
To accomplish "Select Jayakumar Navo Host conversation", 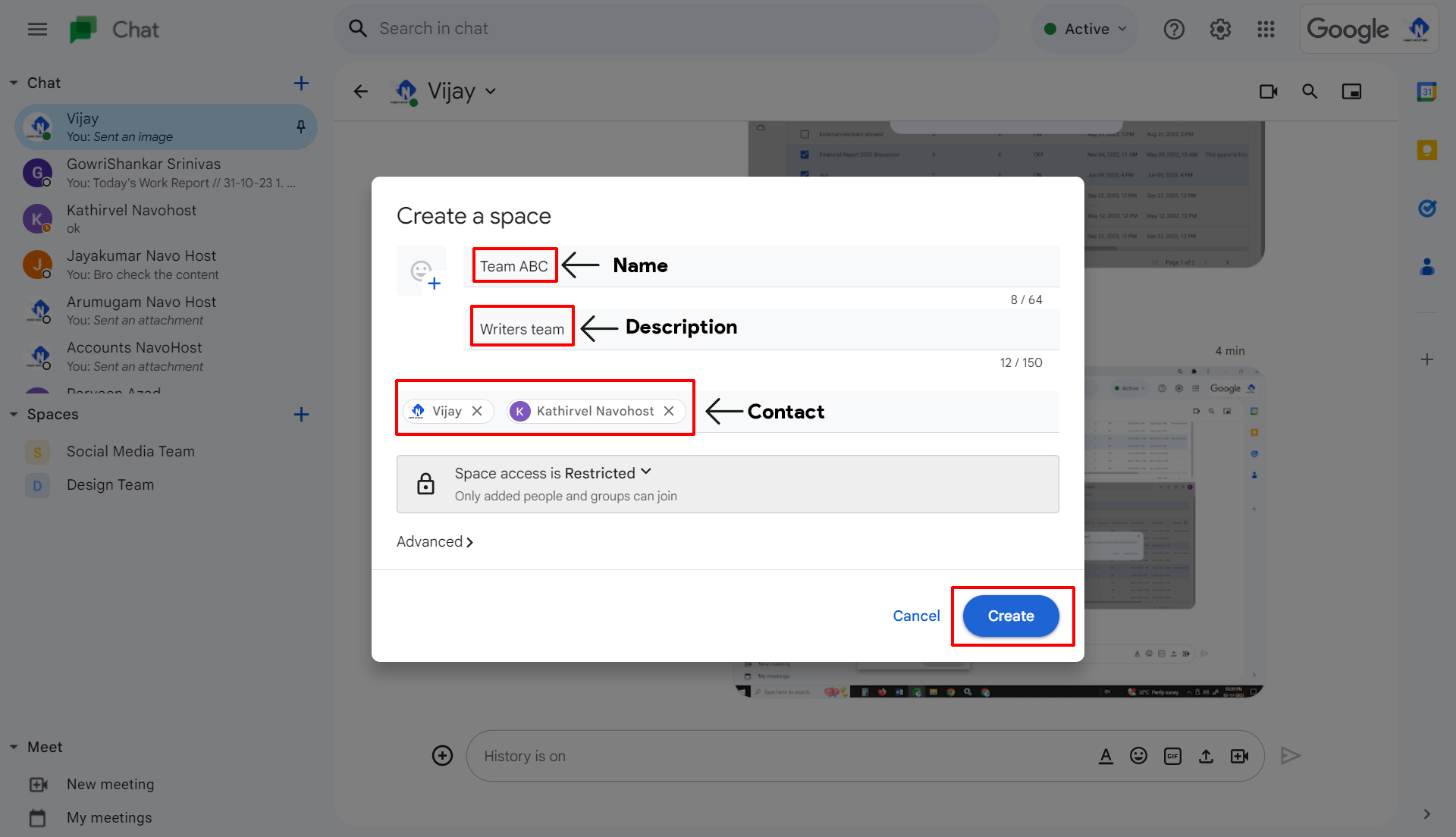I will click(x=141, y=265).
